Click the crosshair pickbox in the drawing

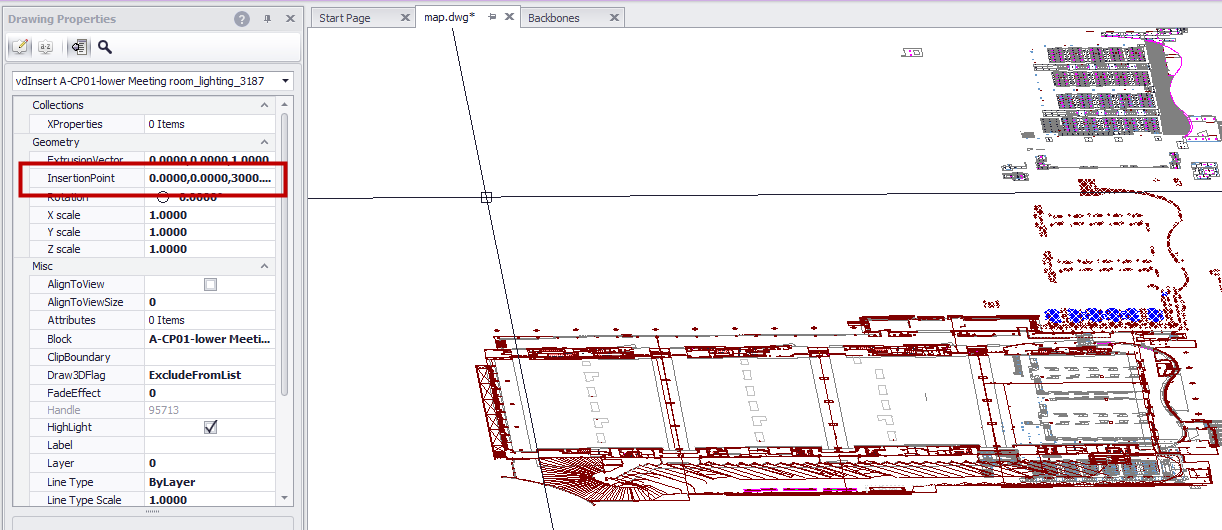[487, 197]
